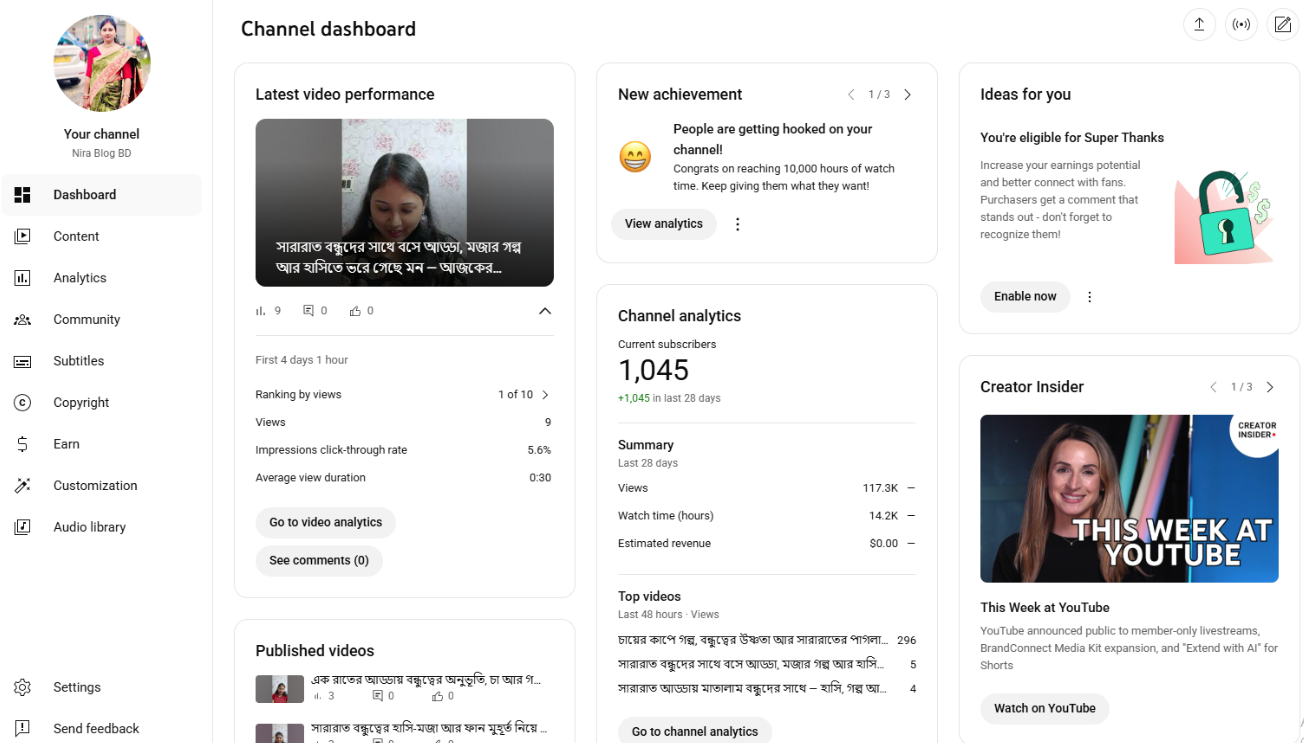Advance to next Creator Insider item
Image resolution: width=1304 pixels, height=743 pixels.
point(1270,386)
